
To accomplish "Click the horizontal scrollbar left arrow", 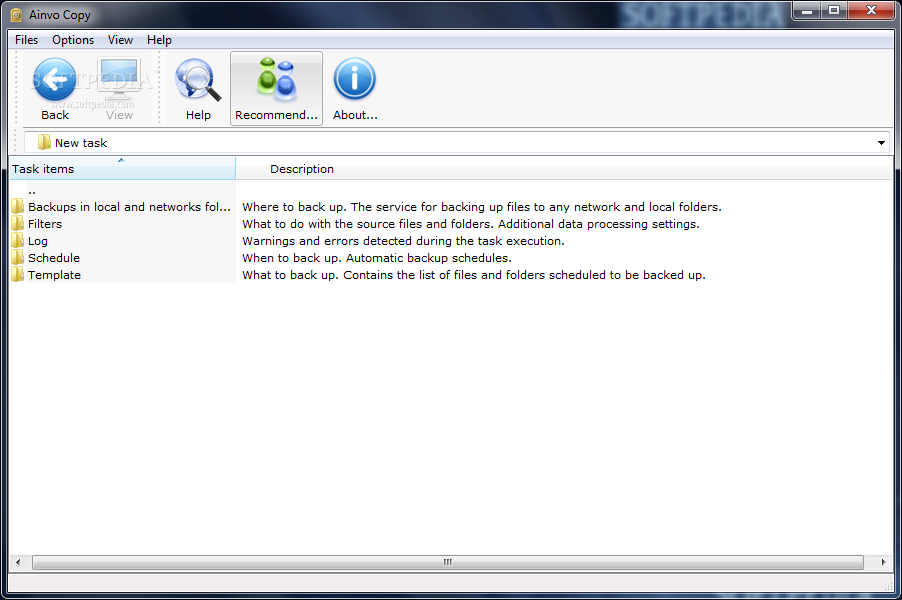I will (x=18, y=562).
